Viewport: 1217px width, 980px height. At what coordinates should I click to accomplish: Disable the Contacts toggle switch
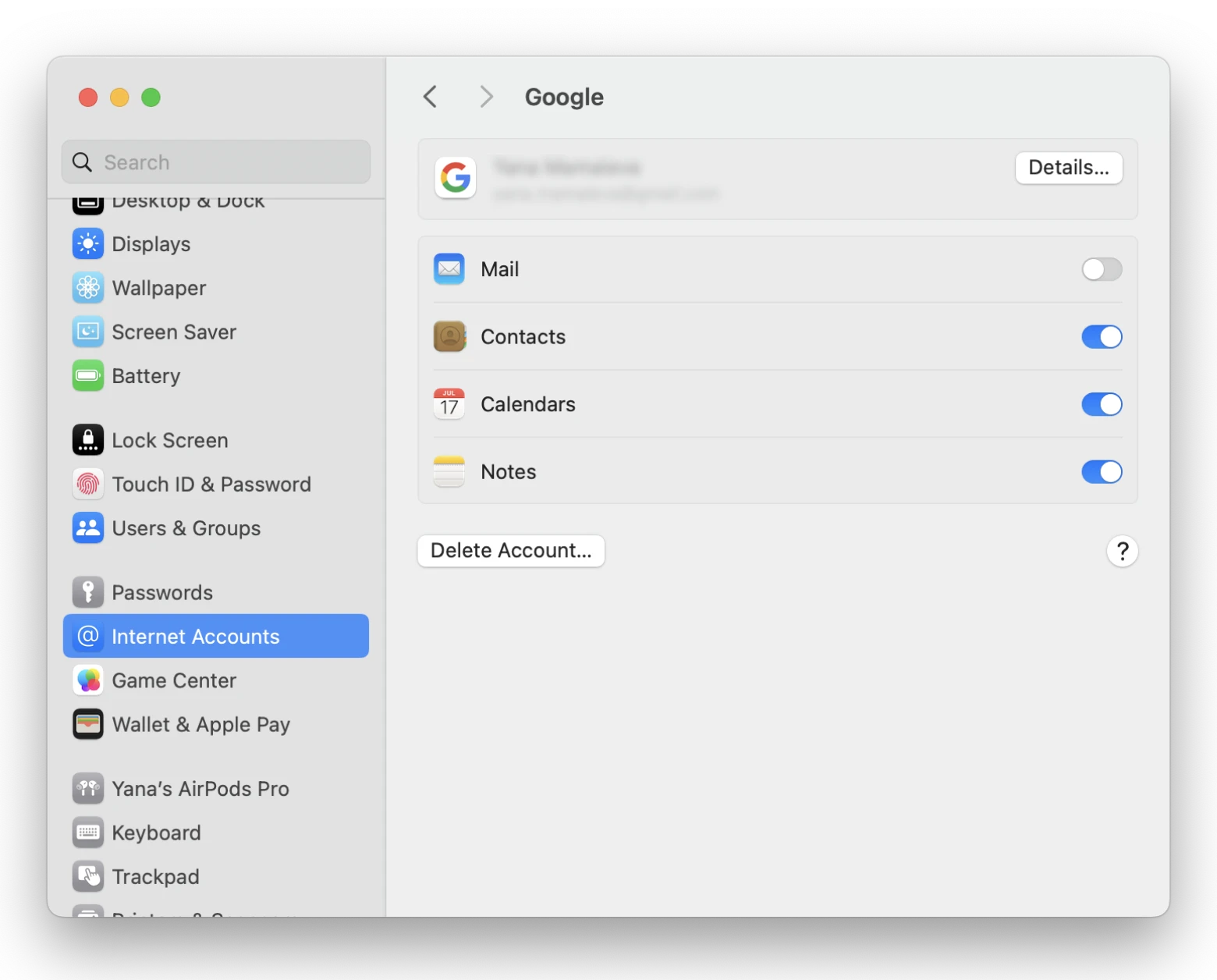pyautogui.click(x=1102, y=336)
